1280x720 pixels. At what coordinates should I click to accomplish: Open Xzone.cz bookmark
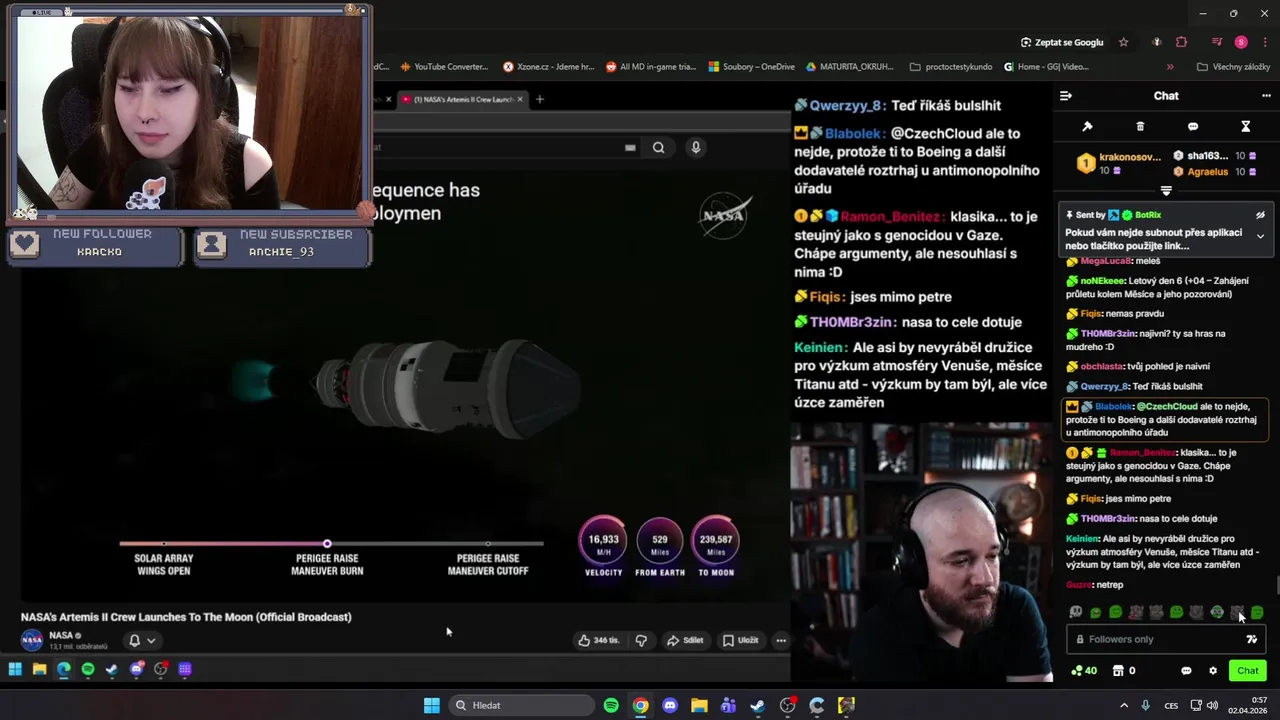pos(548,67)
